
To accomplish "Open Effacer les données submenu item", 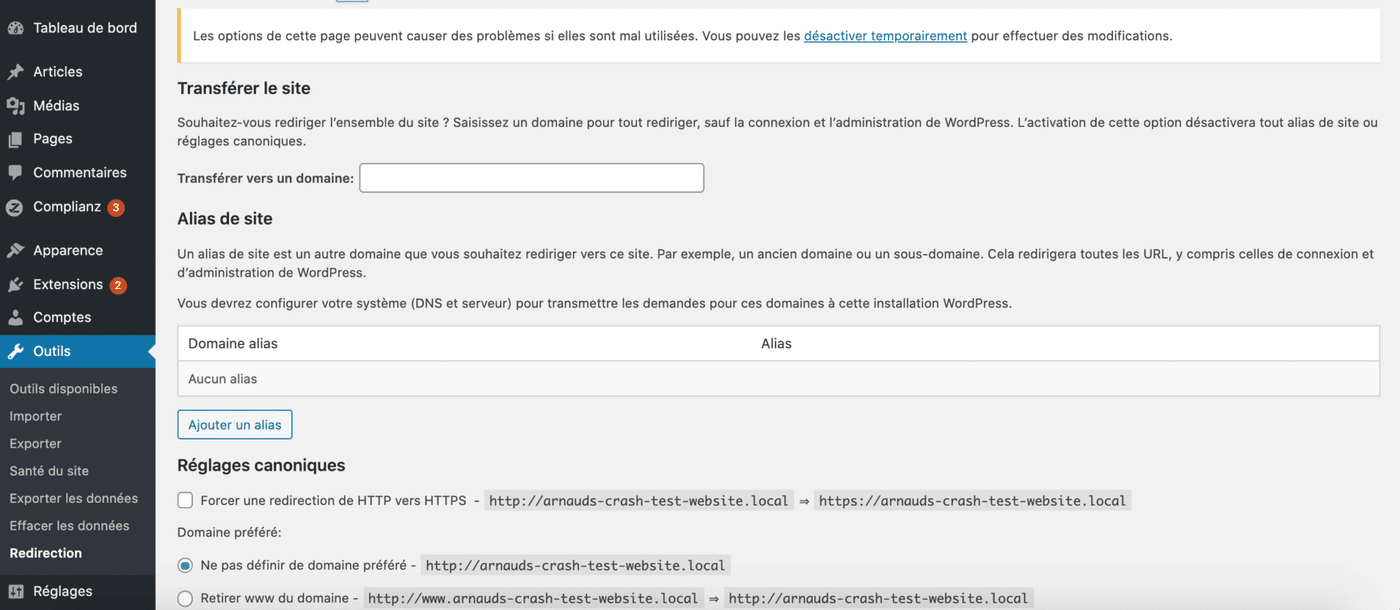I will 69,526.
